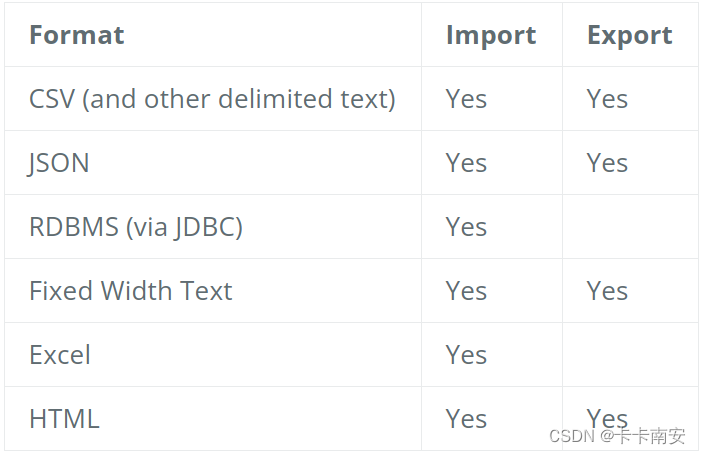The width and height of the screenshot is (701, 454).
Task: Click the Export Yes value for HTML
Action: (x=607, y=417)
